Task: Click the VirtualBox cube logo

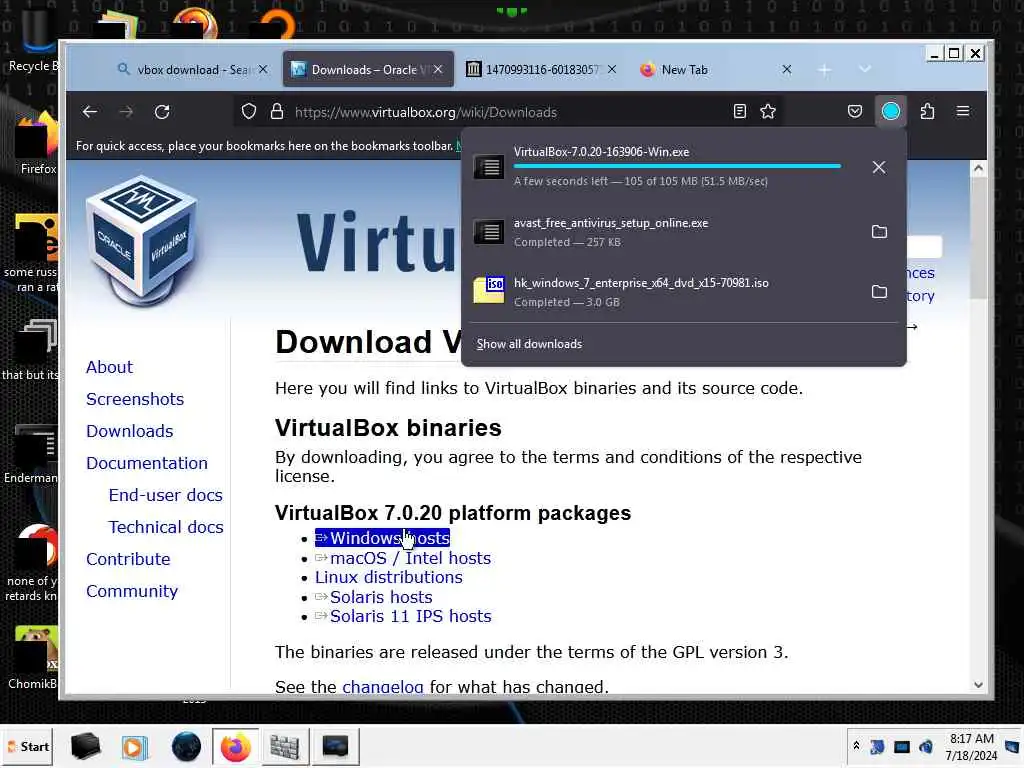Action: pyautogui.click(x=141, y=240)
